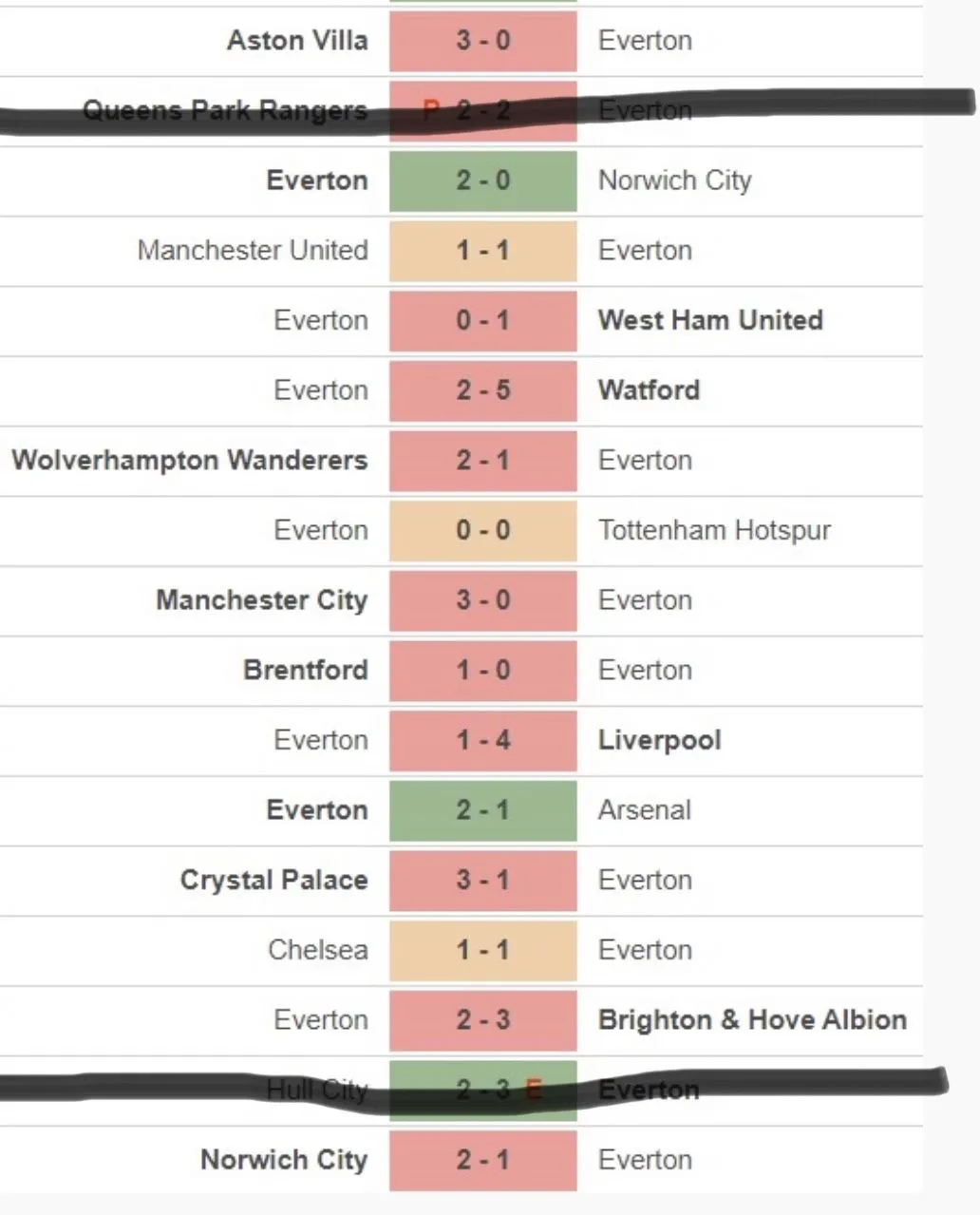Select the Brighton & Hove Albion link
The width and height of the screenshot is (980, 1215).
coord(752,1020)
